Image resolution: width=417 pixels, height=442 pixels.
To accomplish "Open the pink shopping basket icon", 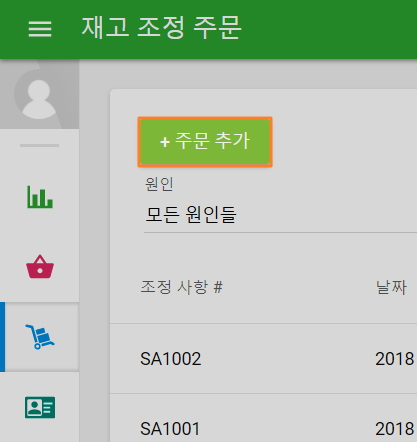I will 40,266.
